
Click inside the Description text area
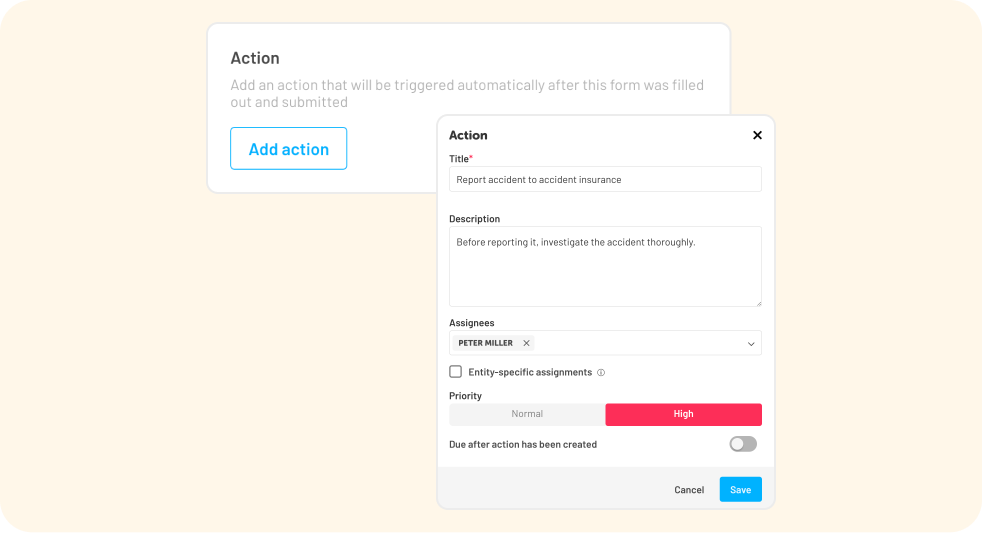(605, 270)
